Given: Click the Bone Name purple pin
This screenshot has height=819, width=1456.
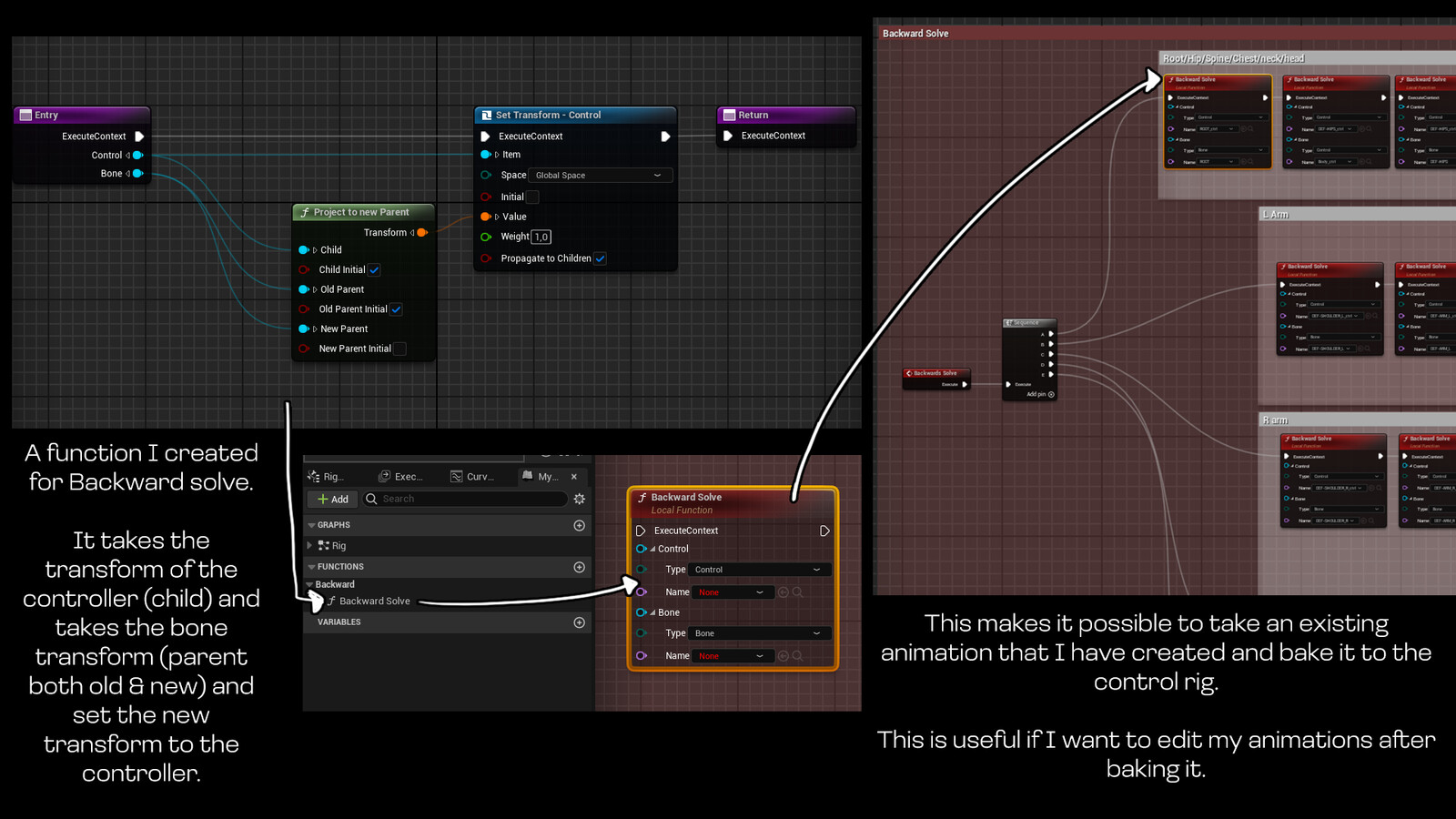Looking at the screenshot, I should point(641,656).
